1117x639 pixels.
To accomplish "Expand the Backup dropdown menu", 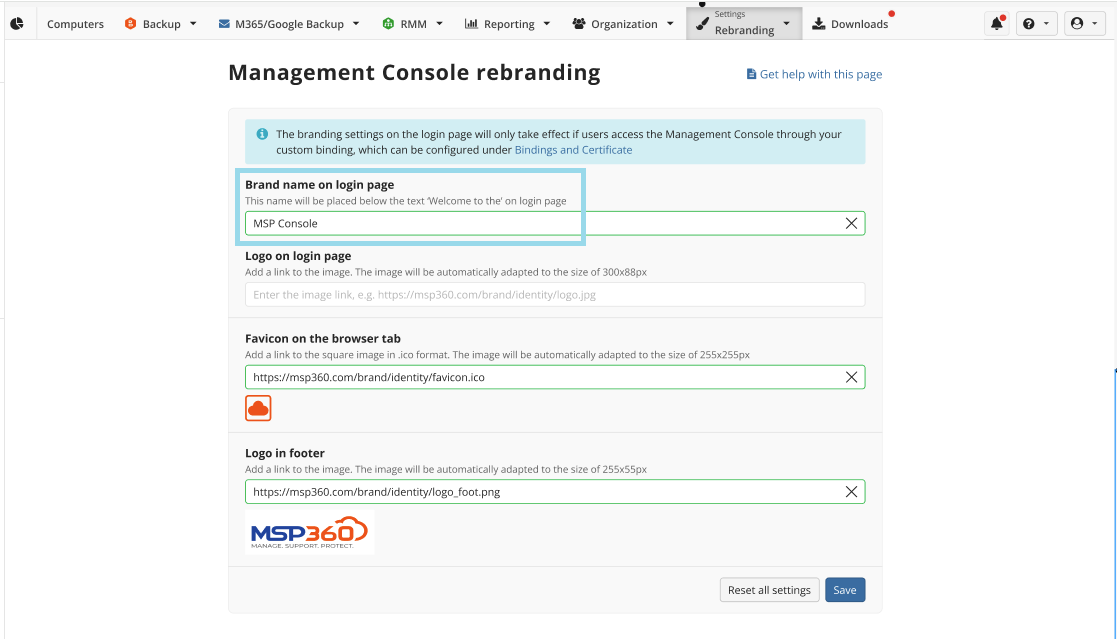I will click(160, 24).
